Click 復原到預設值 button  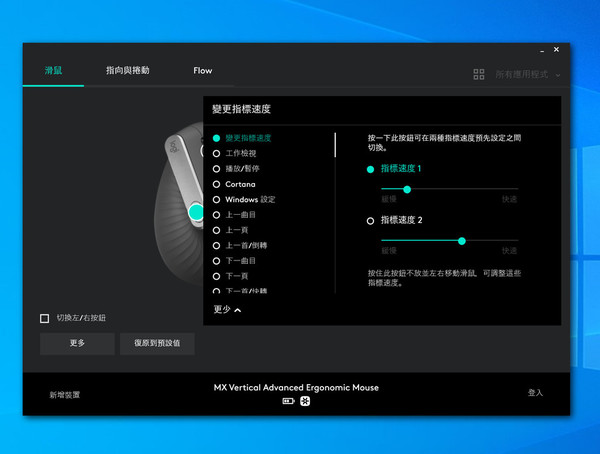click(x=157, y=343)
